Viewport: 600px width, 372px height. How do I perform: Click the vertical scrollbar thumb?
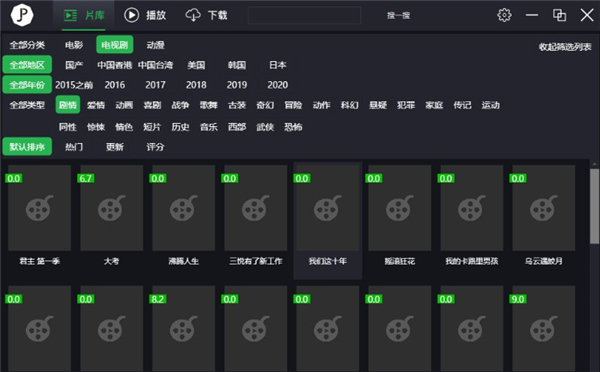point(594,206)
